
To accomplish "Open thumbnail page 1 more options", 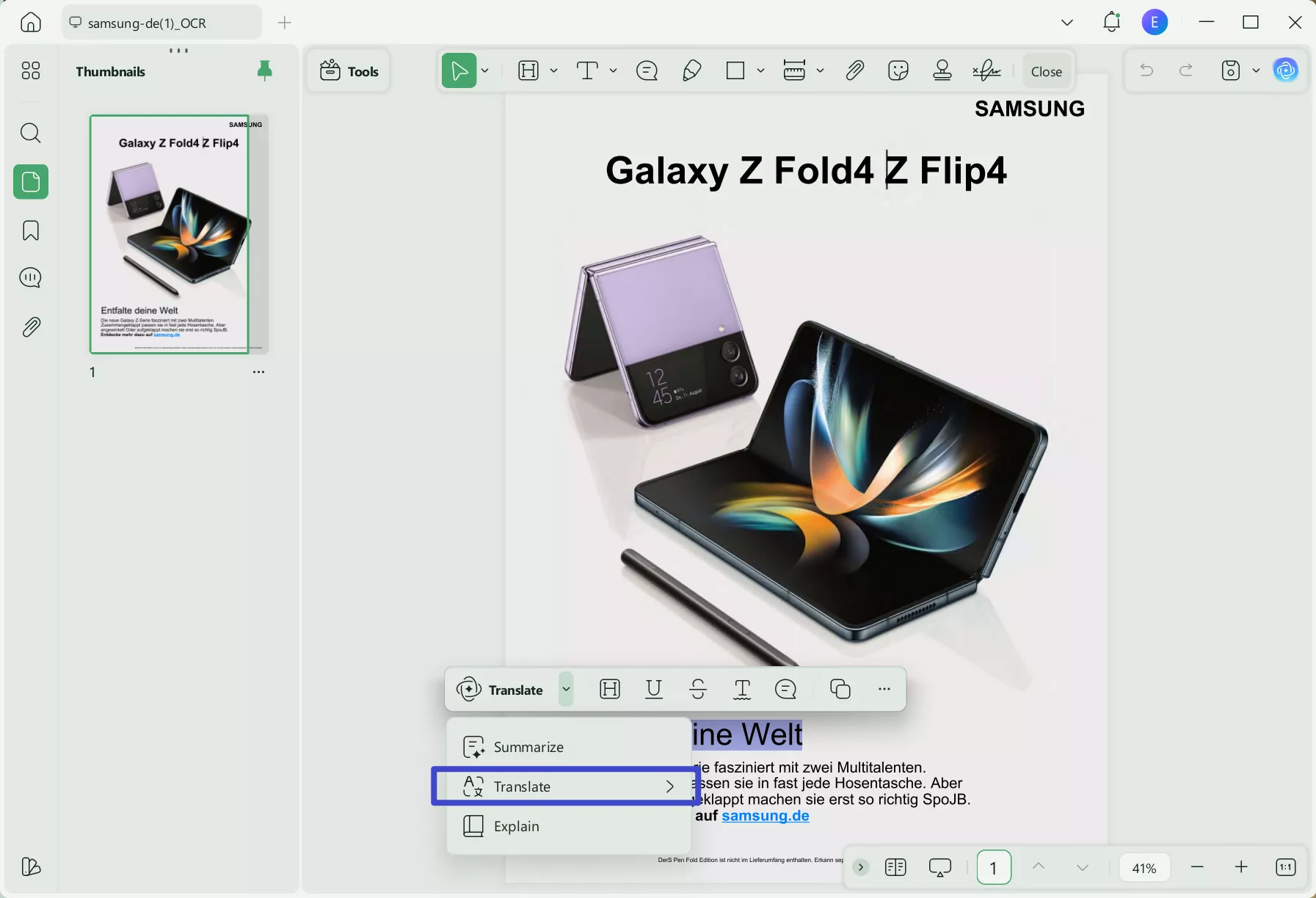I will (x=258, y=372).
